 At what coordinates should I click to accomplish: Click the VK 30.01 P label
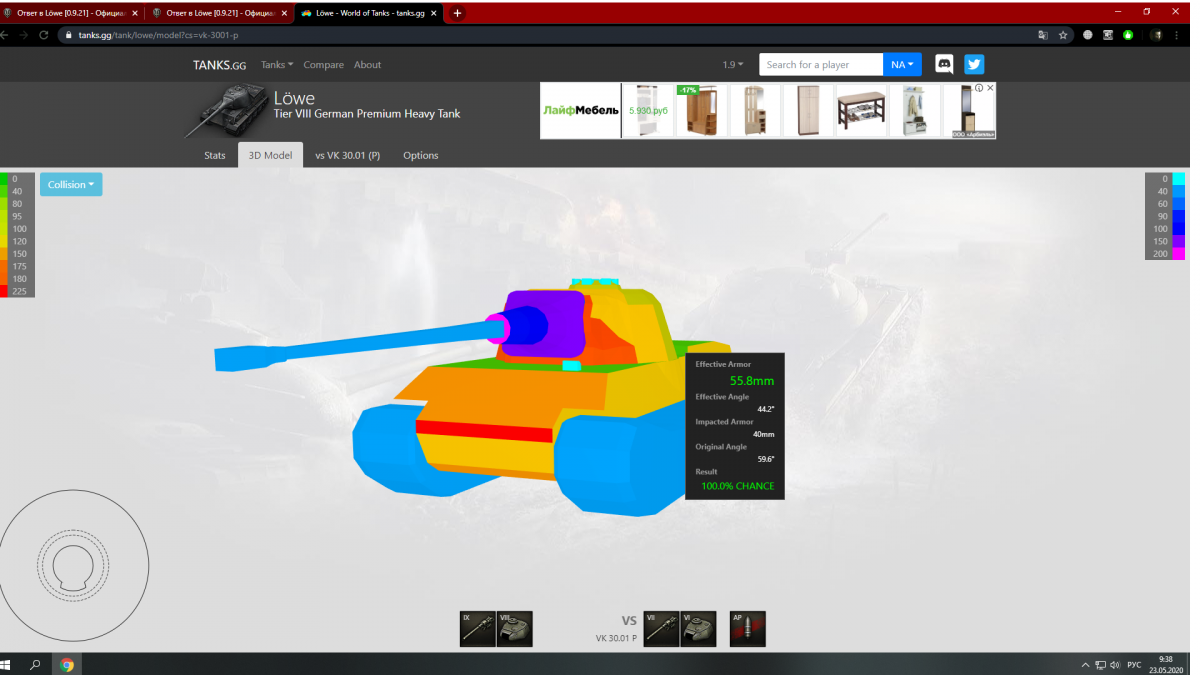[x=615, y=638]
